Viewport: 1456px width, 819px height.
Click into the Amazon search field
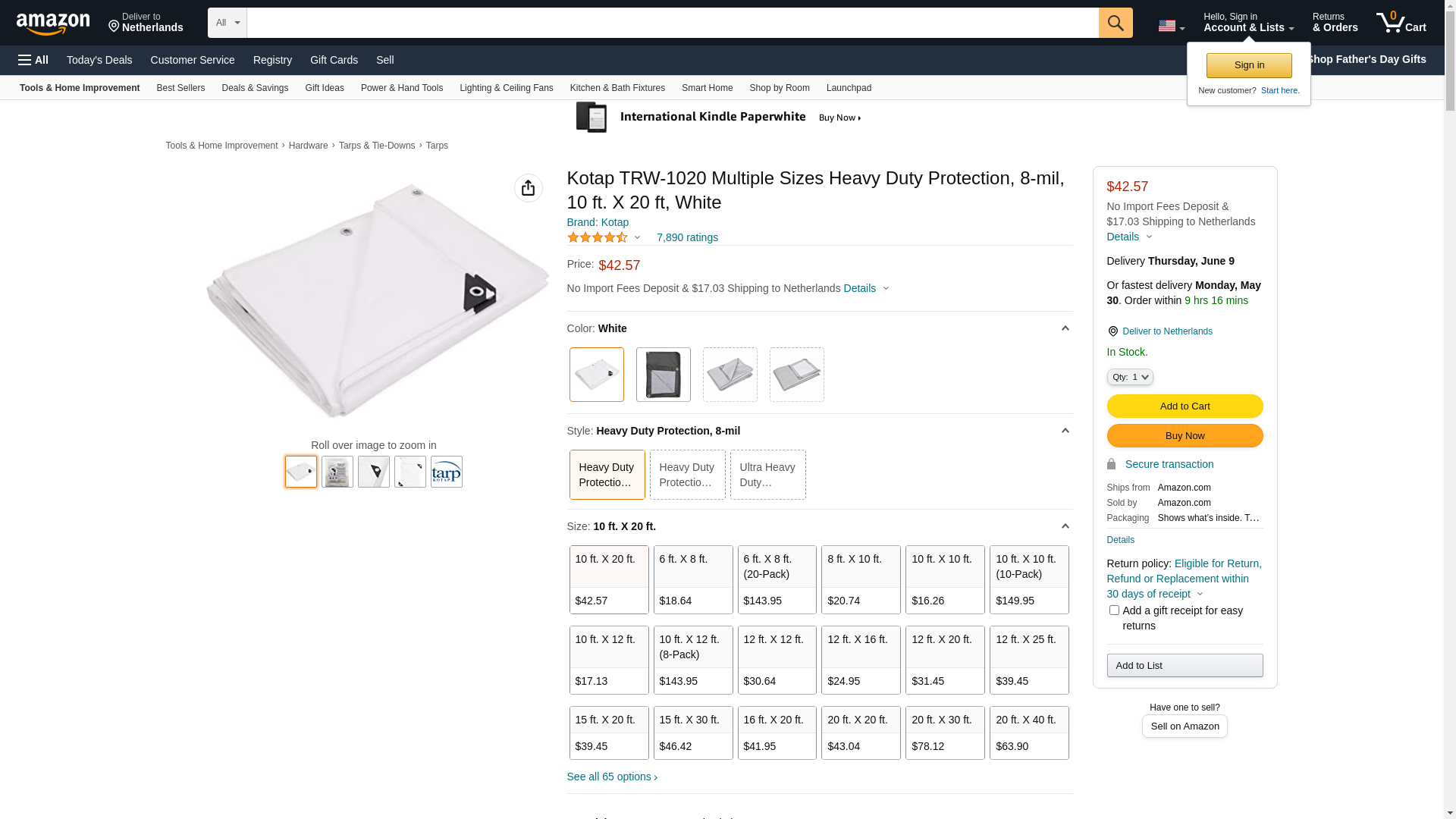673,23
